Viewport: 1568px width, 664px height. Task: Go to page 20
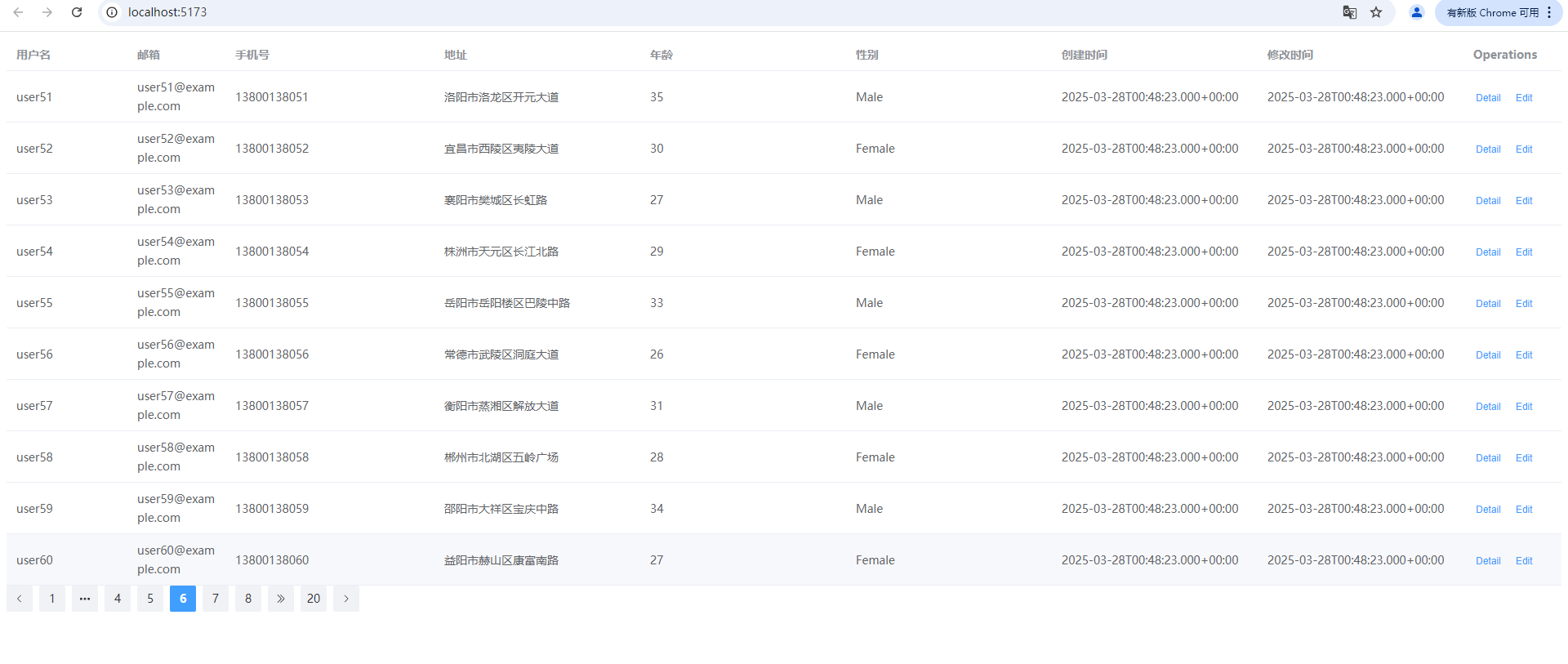(314, 599)
